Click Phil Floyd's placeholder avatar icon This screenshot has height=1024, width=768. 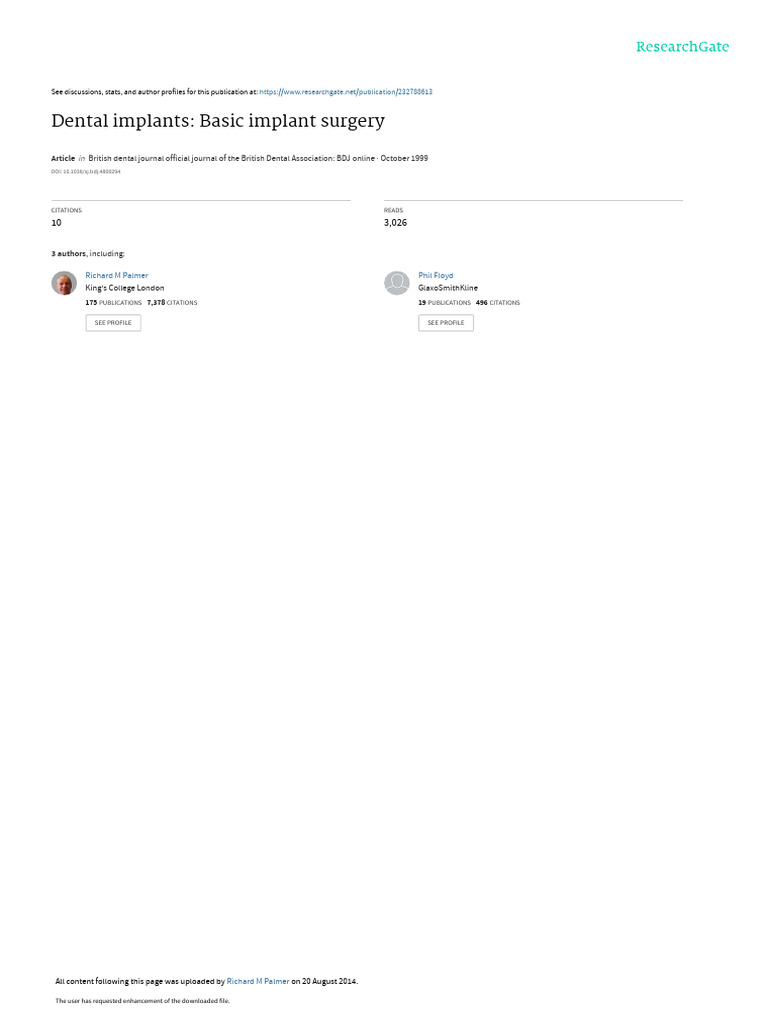click(396, 283)
